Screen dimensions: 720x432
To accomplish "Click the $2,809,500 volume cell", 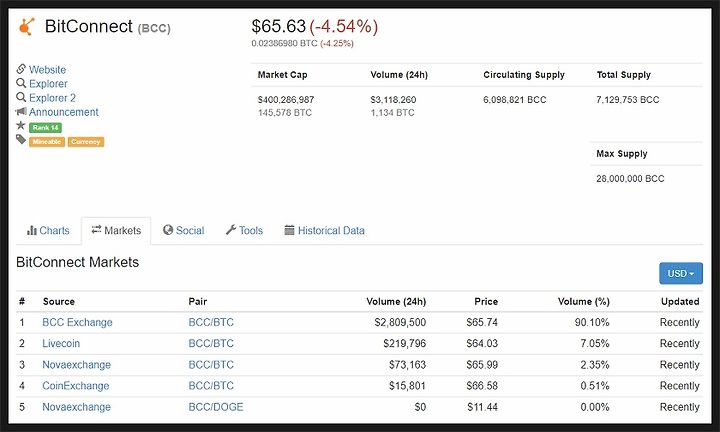I will [x=400, y=322].
